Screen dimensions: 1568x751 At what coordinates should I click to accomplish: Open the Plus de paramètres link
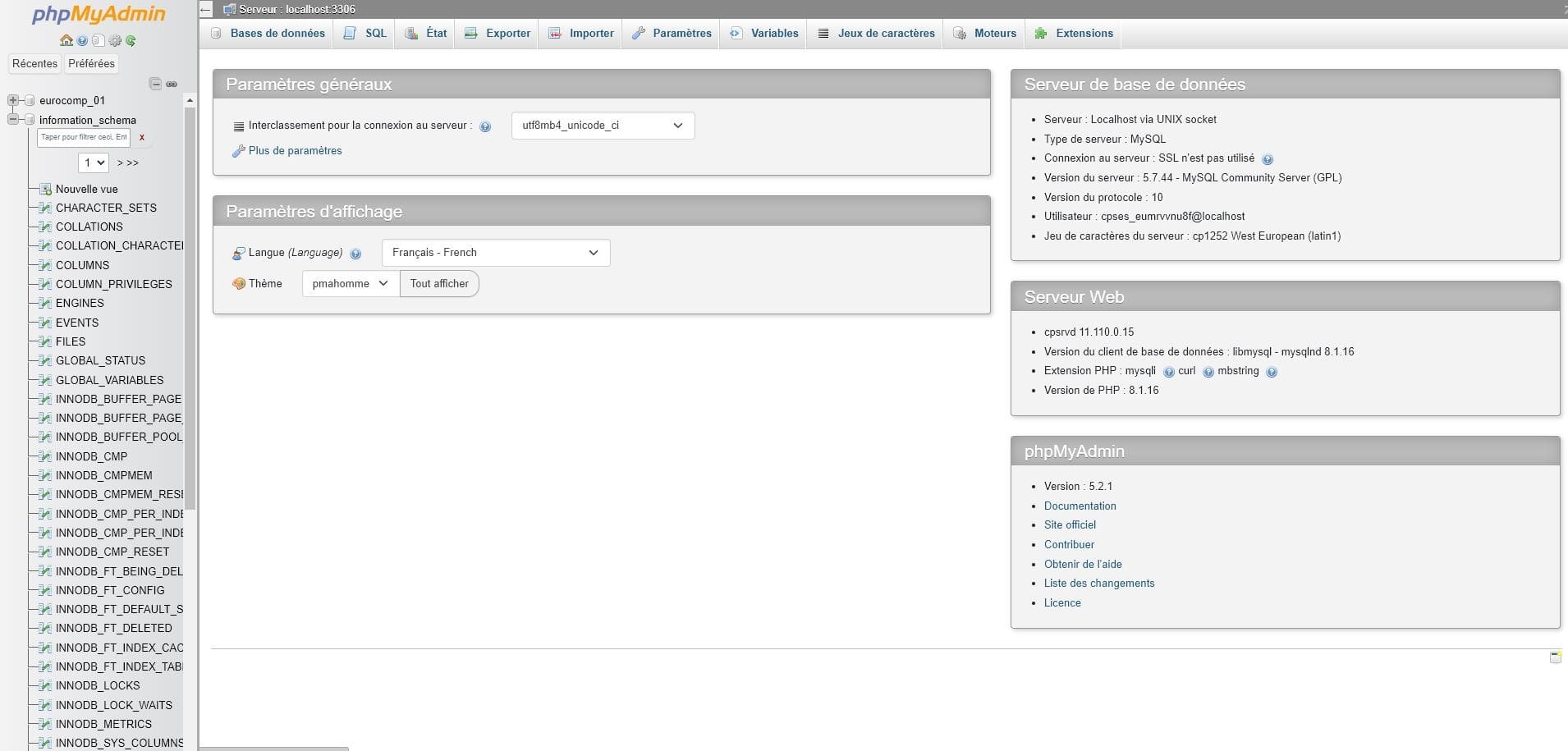pyautogui.click(x=295, y=151)
